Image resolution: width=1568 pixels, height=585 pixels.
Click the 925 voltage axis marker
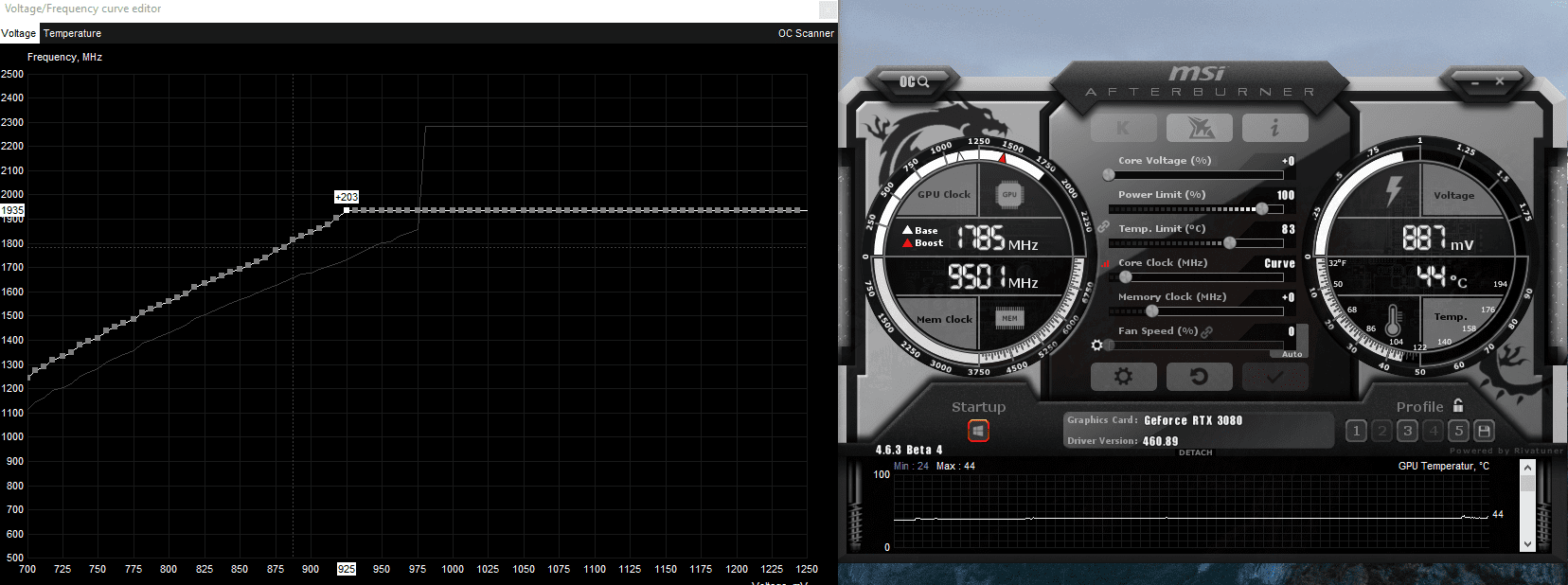click(x=347, y=569)
